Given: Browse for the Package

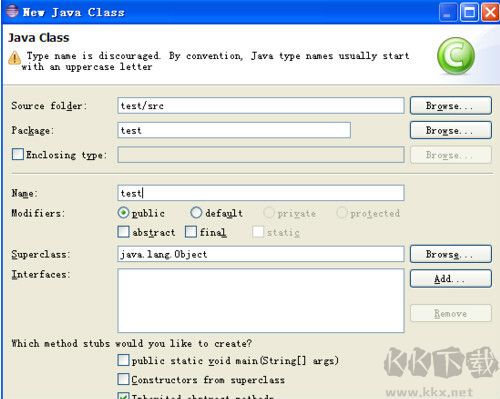Looking at the screenshot, I should (451, 130).
